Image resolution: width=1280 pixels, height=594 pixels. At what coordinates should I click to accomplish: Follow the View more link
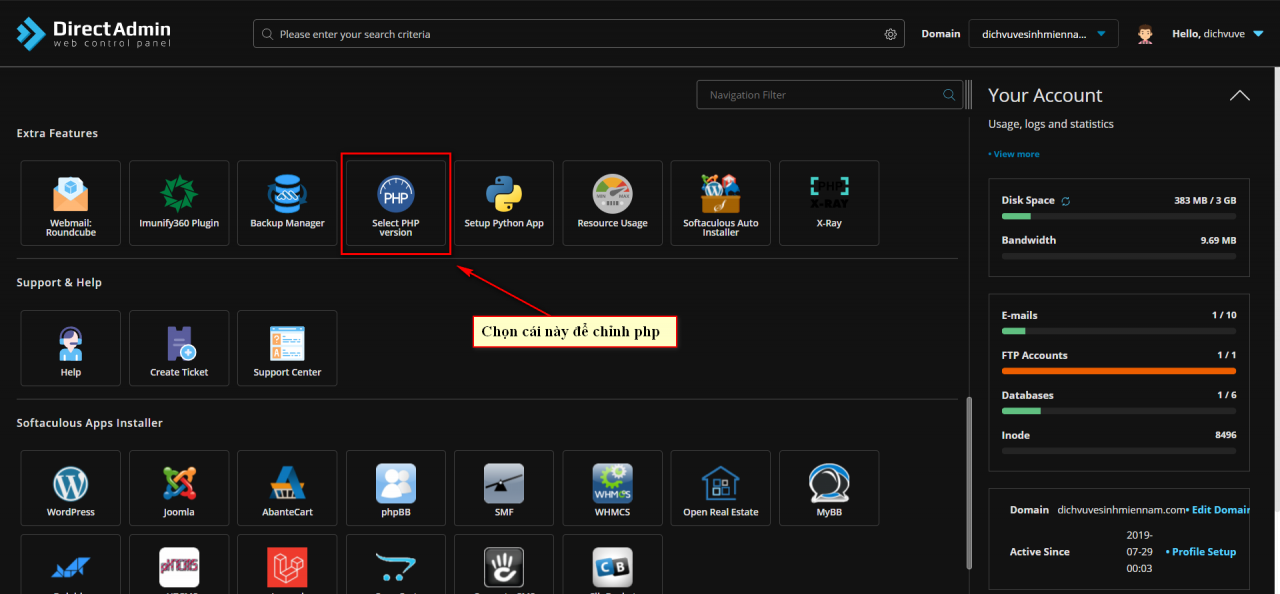(x=1014, y=154)
